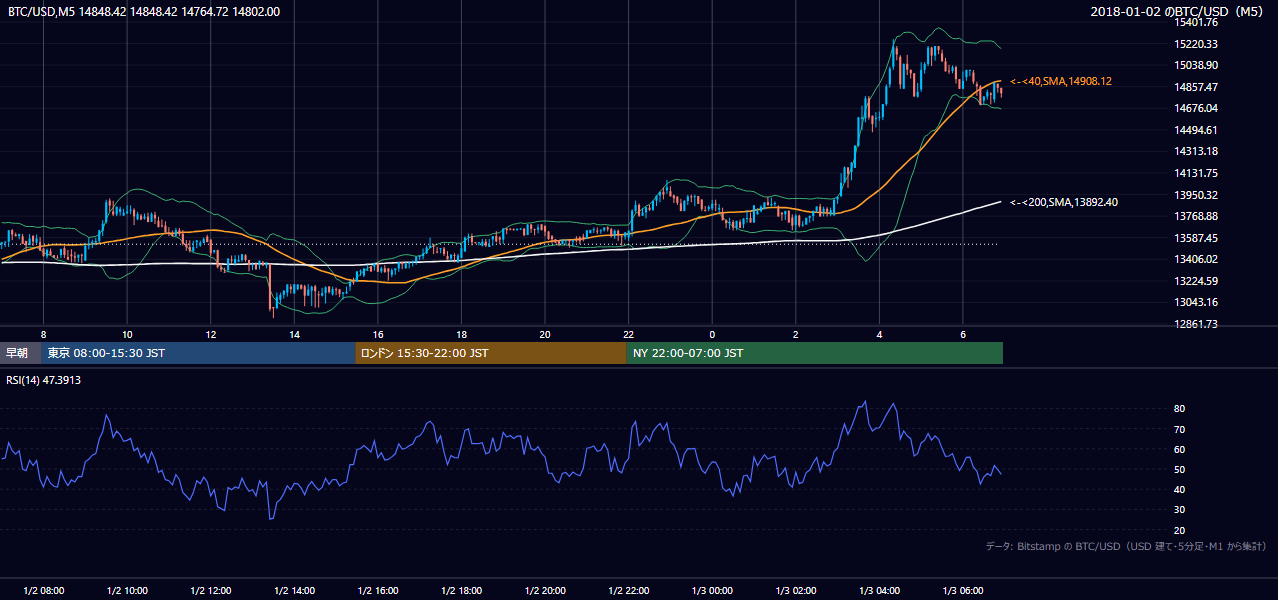Click hour label 16 under the price chart
The image size is (1278, 600).
tap(378, 334)
